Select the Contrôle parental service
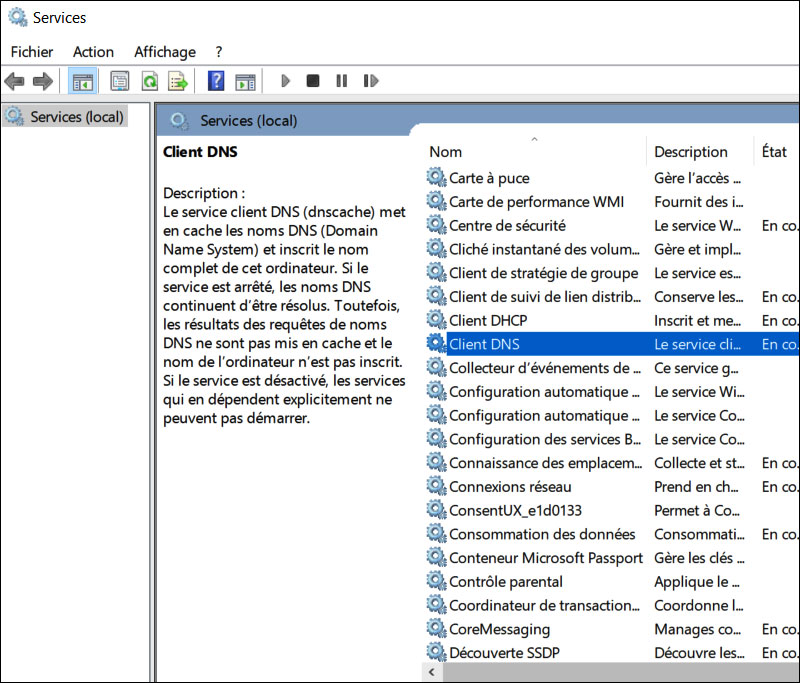The height and width of the screenshot is (683, 800). point(506,581)
